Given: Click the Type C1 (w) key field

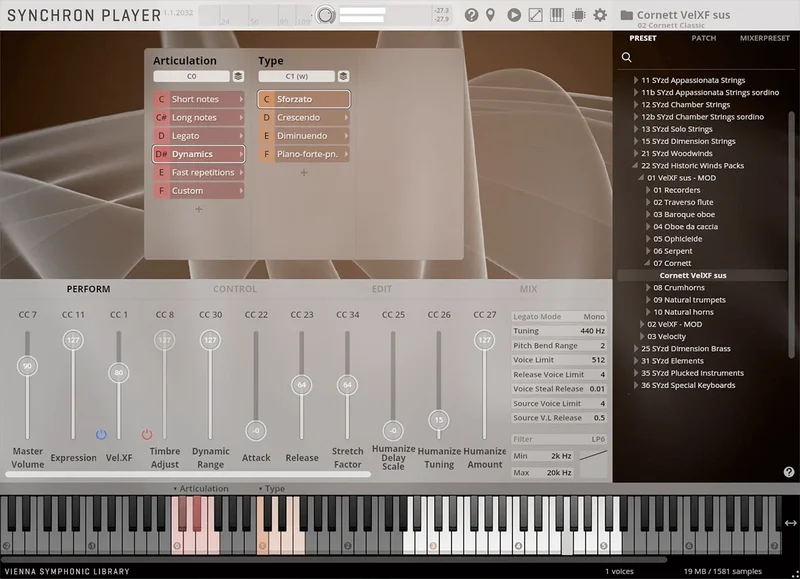Looking at the screenshot, I should [296, 76].
